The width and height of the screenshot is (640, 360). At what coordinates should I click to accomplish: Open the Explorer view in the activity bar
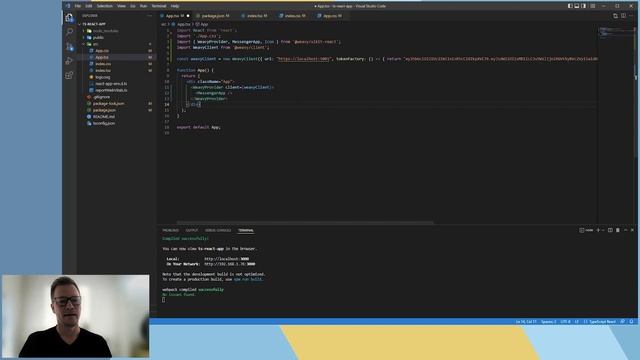point(69,18)
